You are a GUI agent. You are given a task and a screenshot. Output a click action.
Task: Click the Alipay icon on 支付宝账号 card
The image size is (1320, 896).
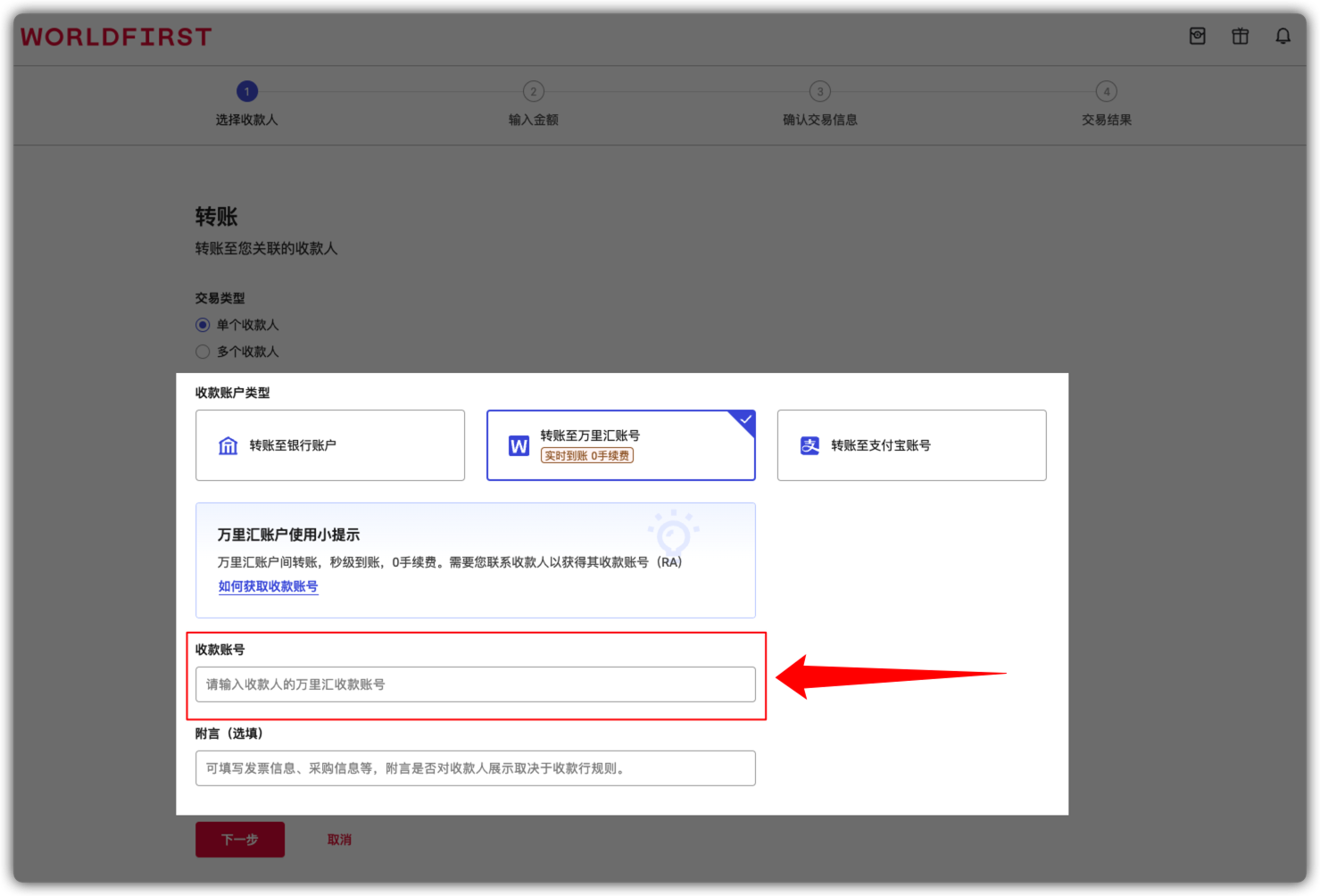(x=809, y=445)
